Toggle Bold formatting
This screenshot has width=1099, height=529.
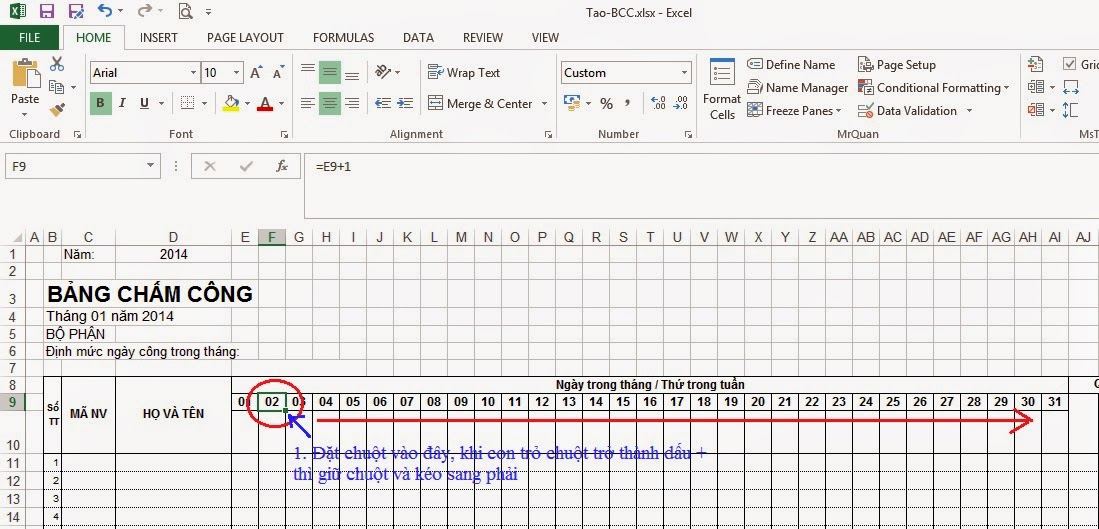tap(100, 103)
